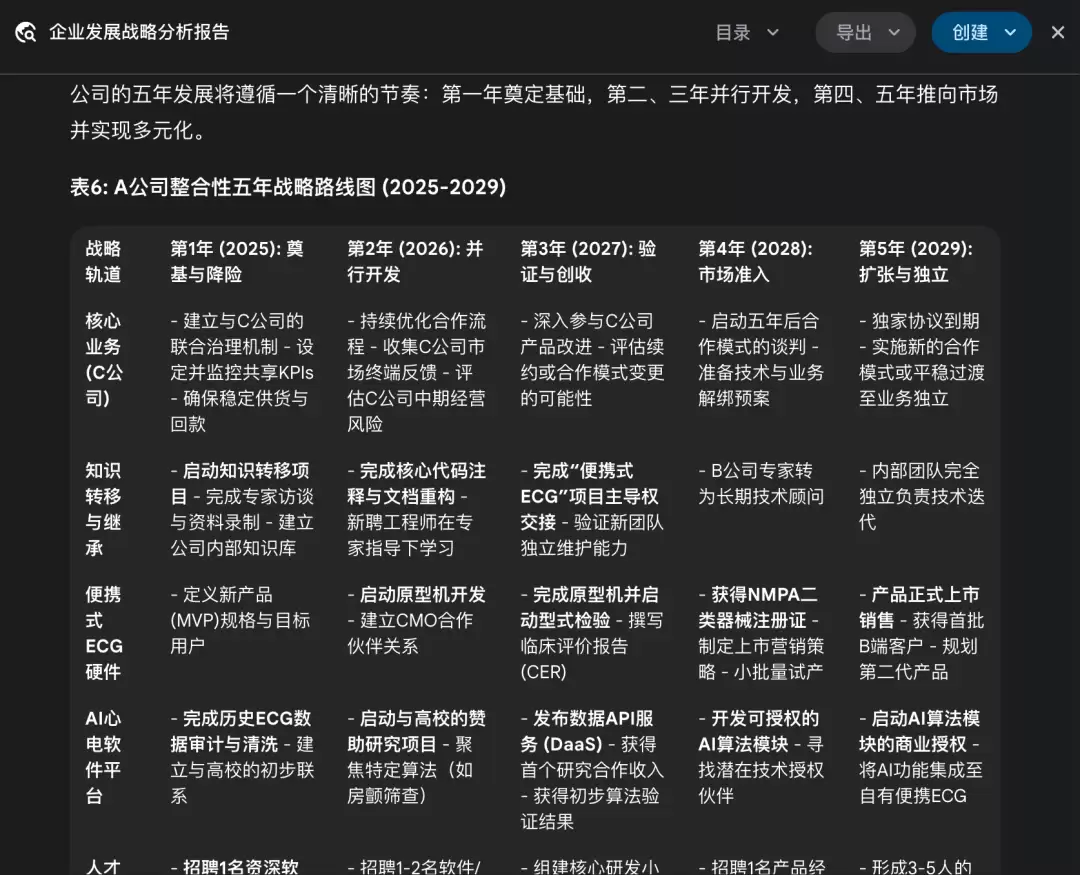This screenshot has height=875, width=1080.
Task: Click the 便携式ECG硬件 row label
Action: pyautogui.click(x=104, y=633)
